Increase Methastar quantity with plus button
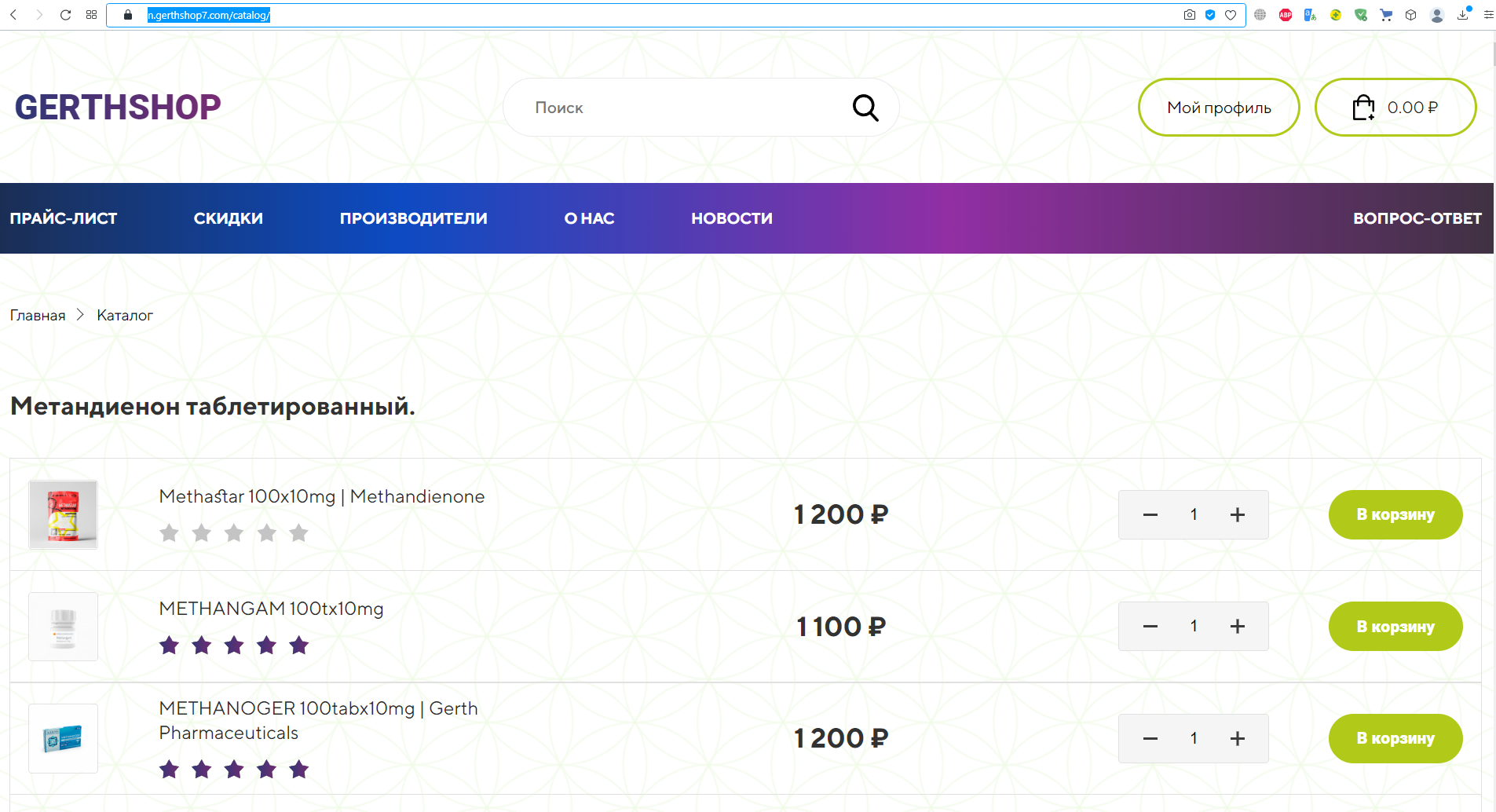Image resolution: width=1496 pixels, height=812 pixels. tap(1237, 515)
